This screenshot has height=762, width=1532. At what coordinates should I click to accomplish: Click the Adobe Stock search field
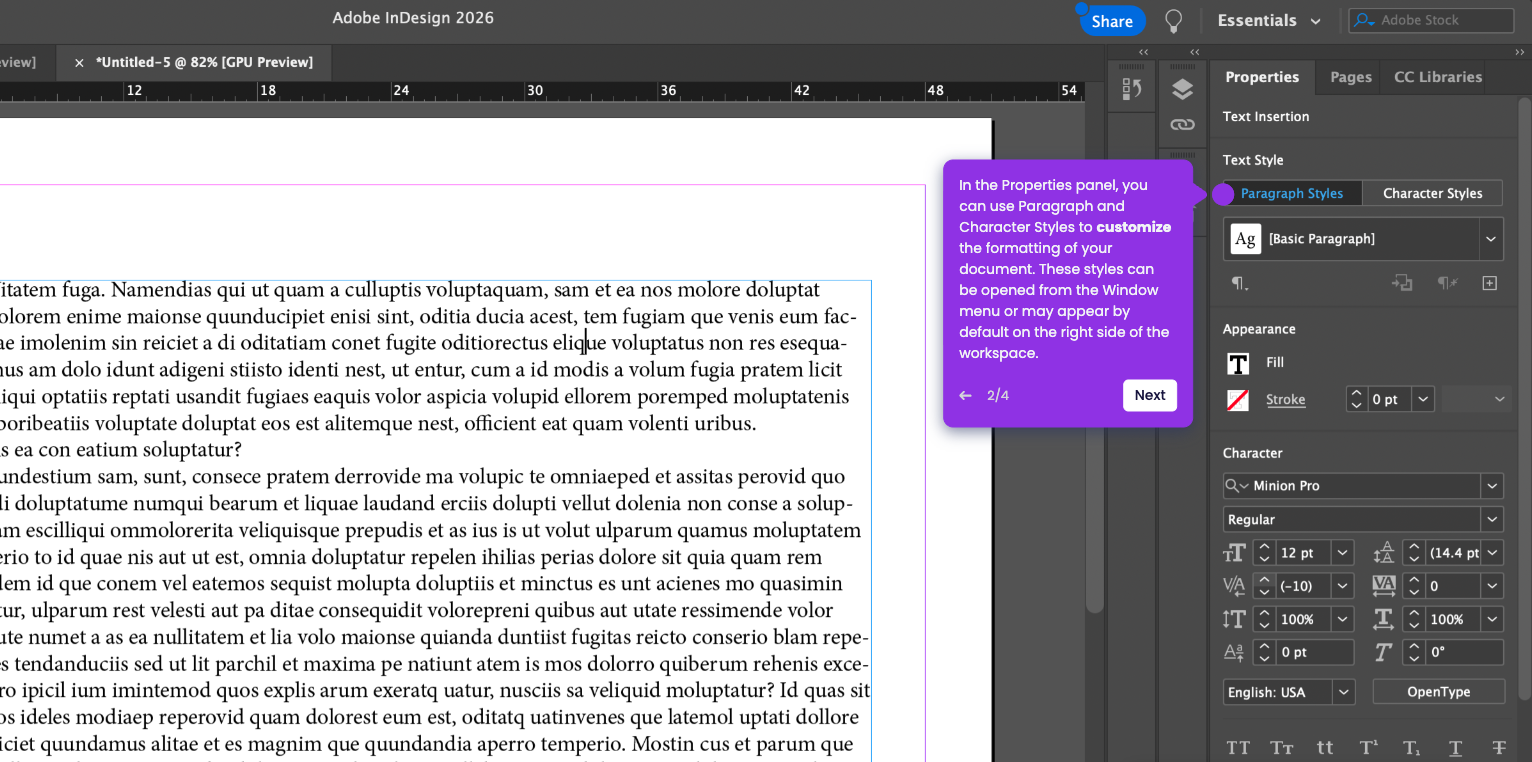coord(1431,20)
